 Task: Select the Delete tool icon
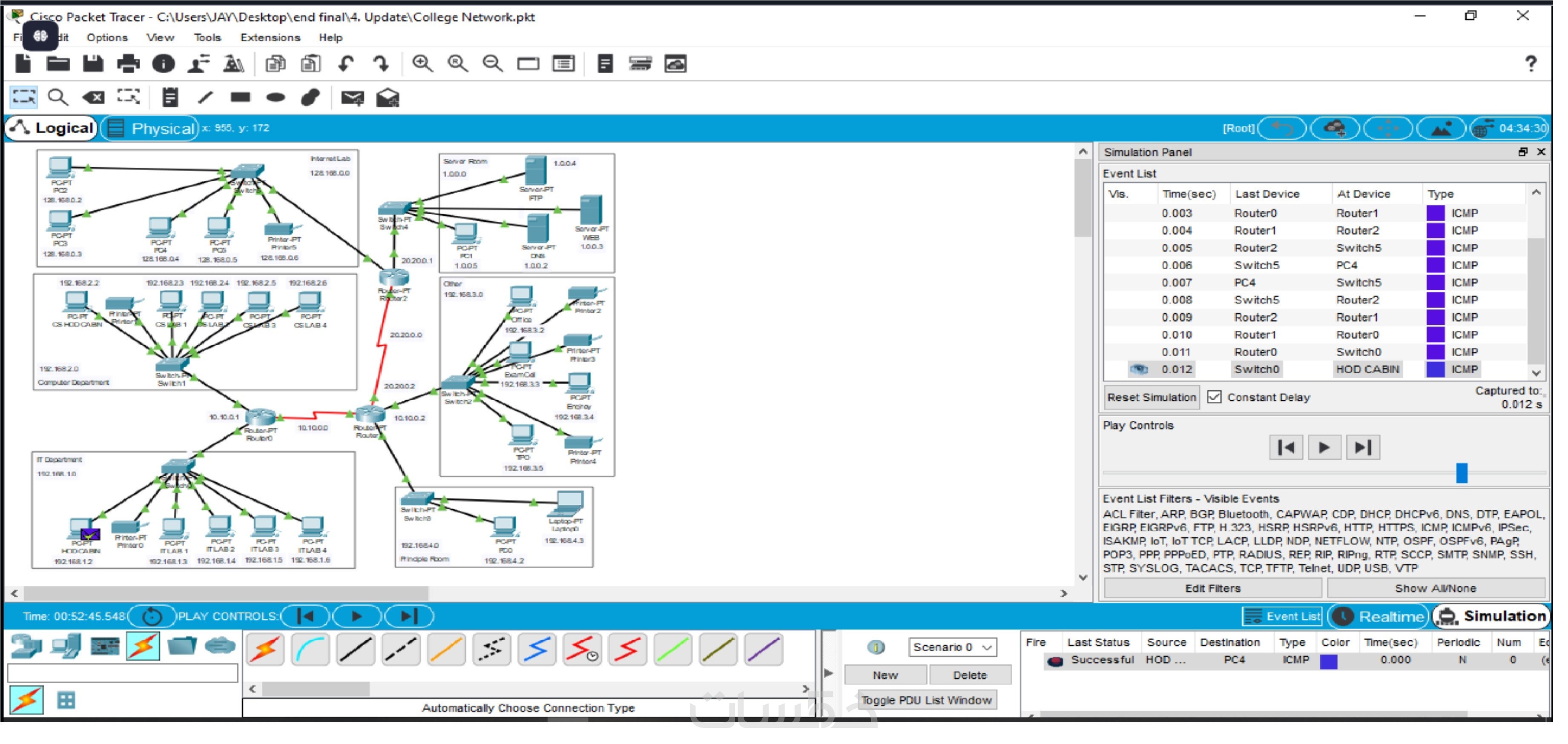(x=93, y=97)
